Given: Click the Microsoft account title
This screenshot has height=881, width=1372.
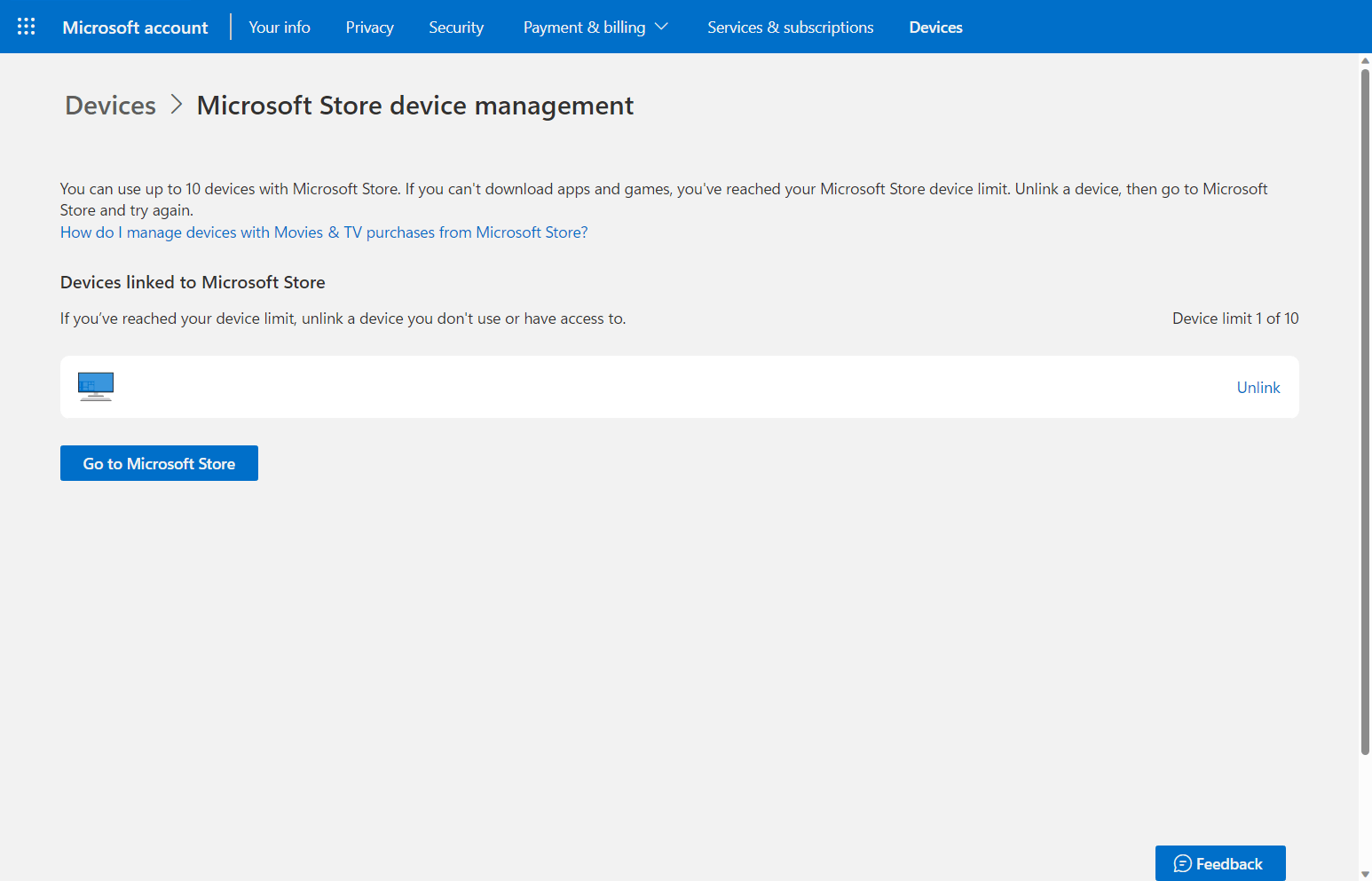Looking at the screenshot, I should tap(135, 28).
